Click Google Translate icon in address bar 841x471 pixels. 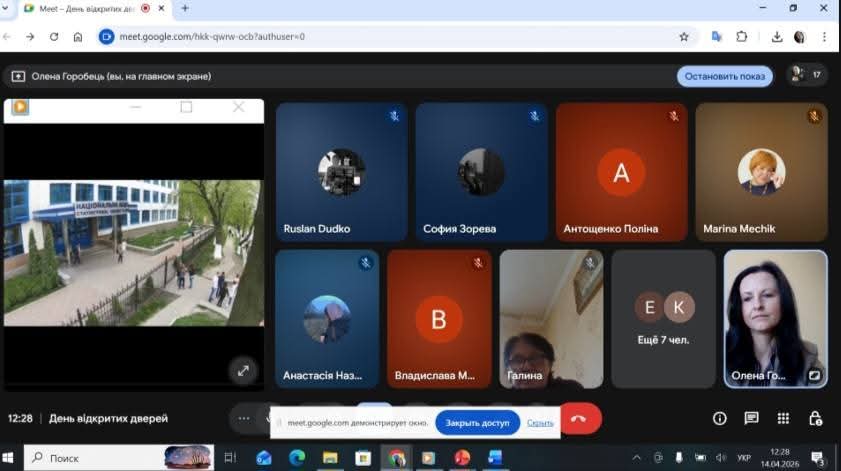[x=716, y=37]
